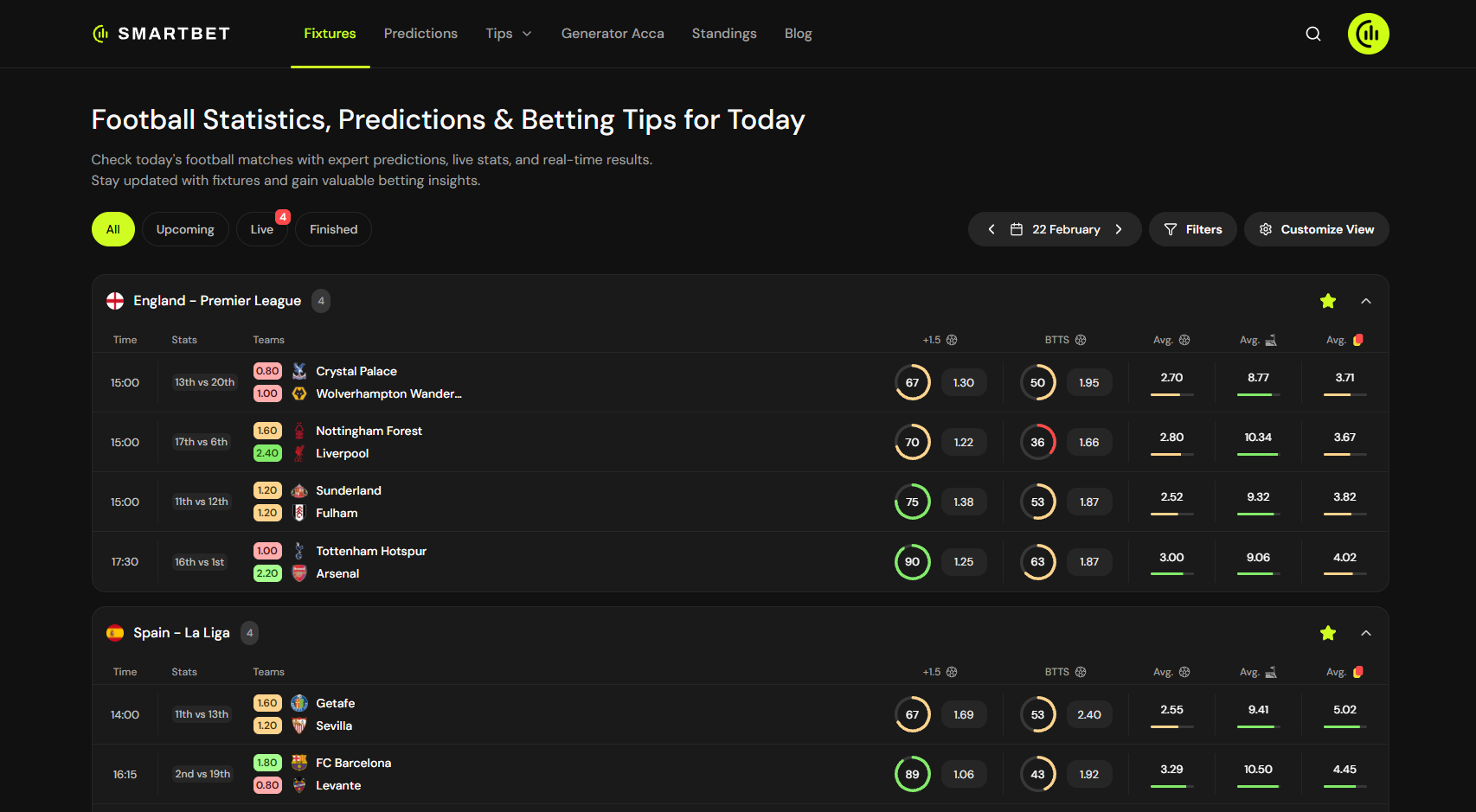Open the Generator Acca page
Screen dimensions: 1476x812
click(613, 34)
